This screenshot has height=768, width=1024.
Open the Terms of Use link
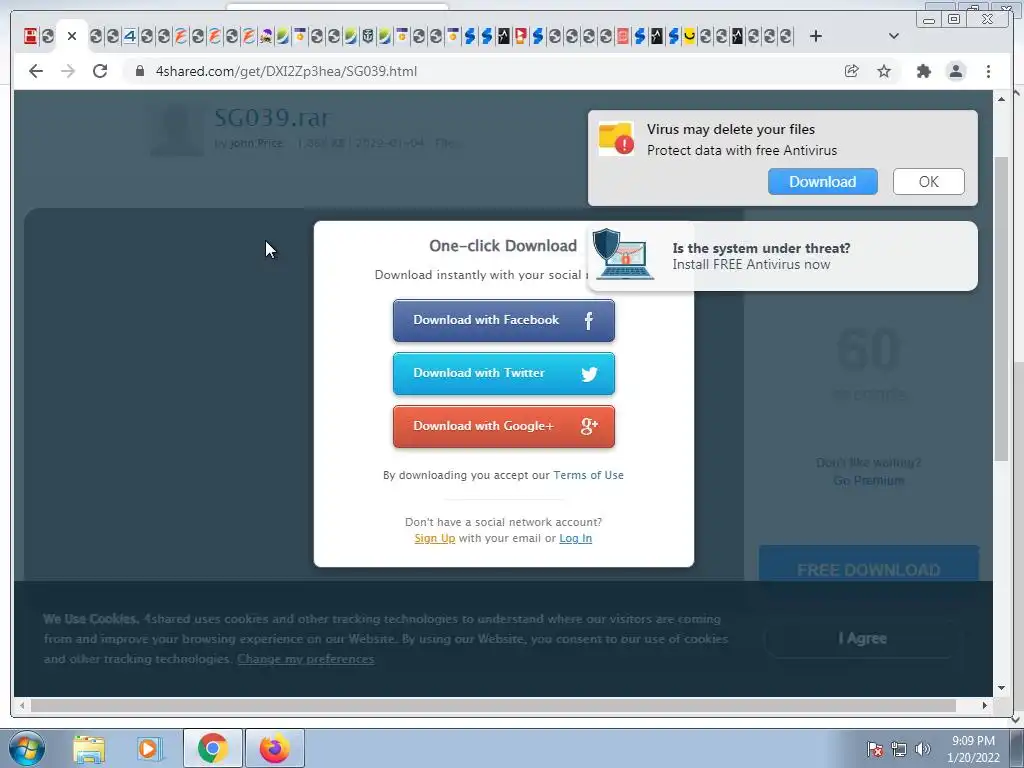click(x=588, y=475)
